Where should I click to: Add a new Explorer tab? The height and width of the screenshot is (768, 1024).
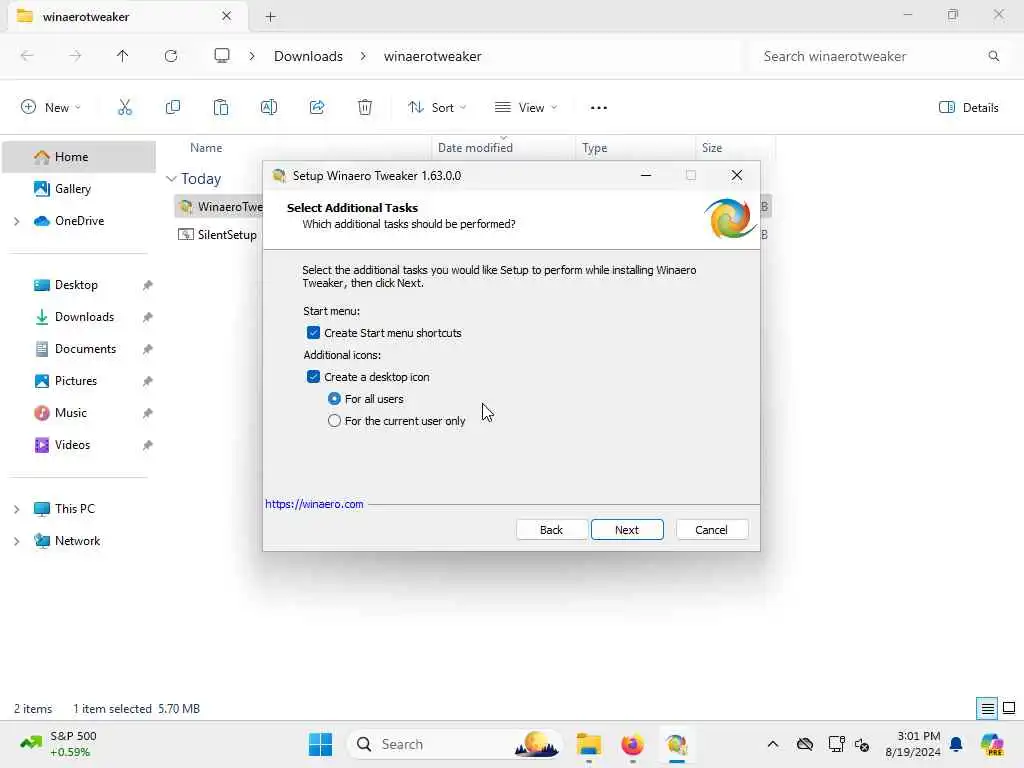(x=270, y=17)
